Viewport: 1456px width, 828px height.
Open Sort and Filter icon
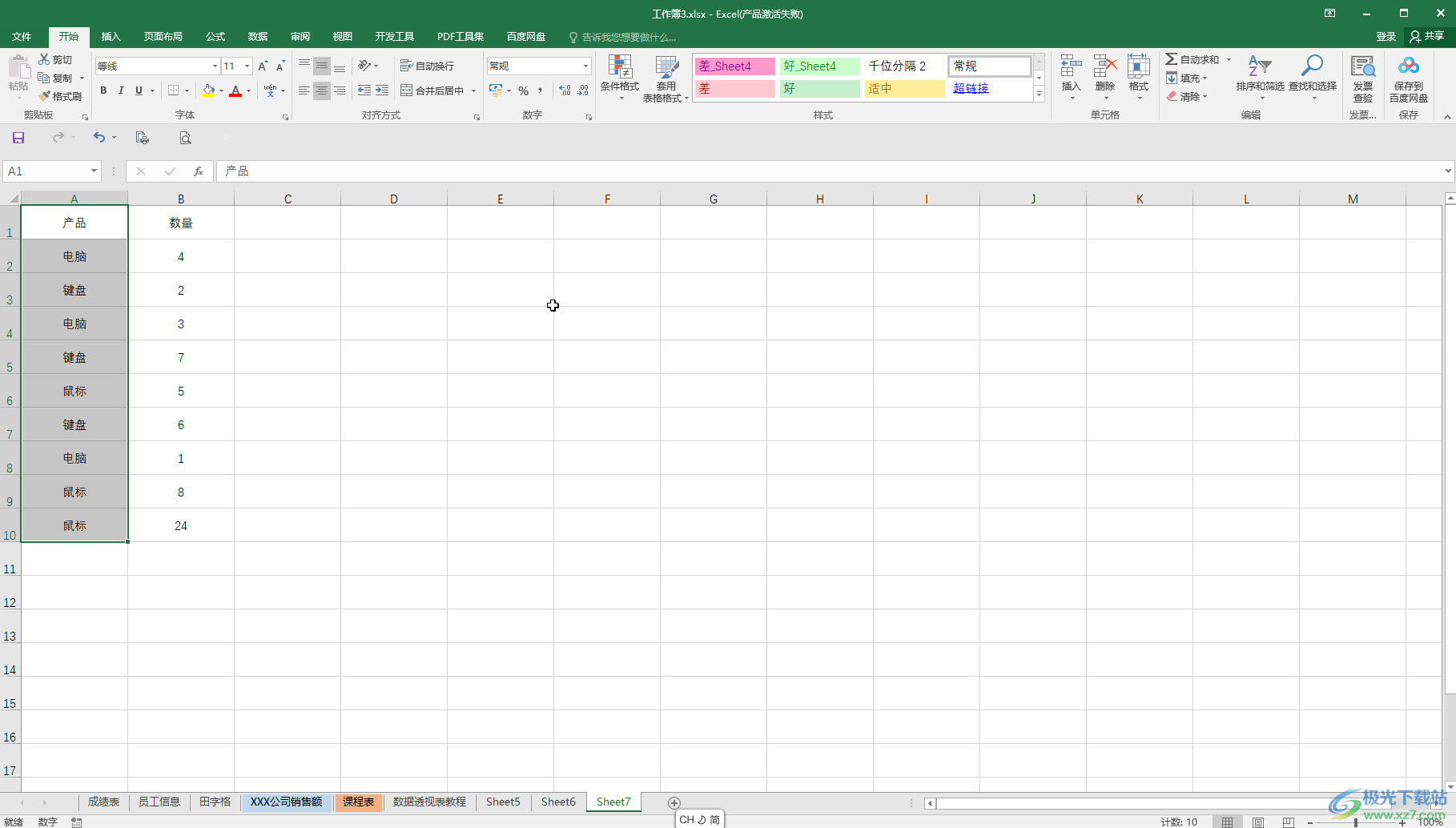point(1260,66)
